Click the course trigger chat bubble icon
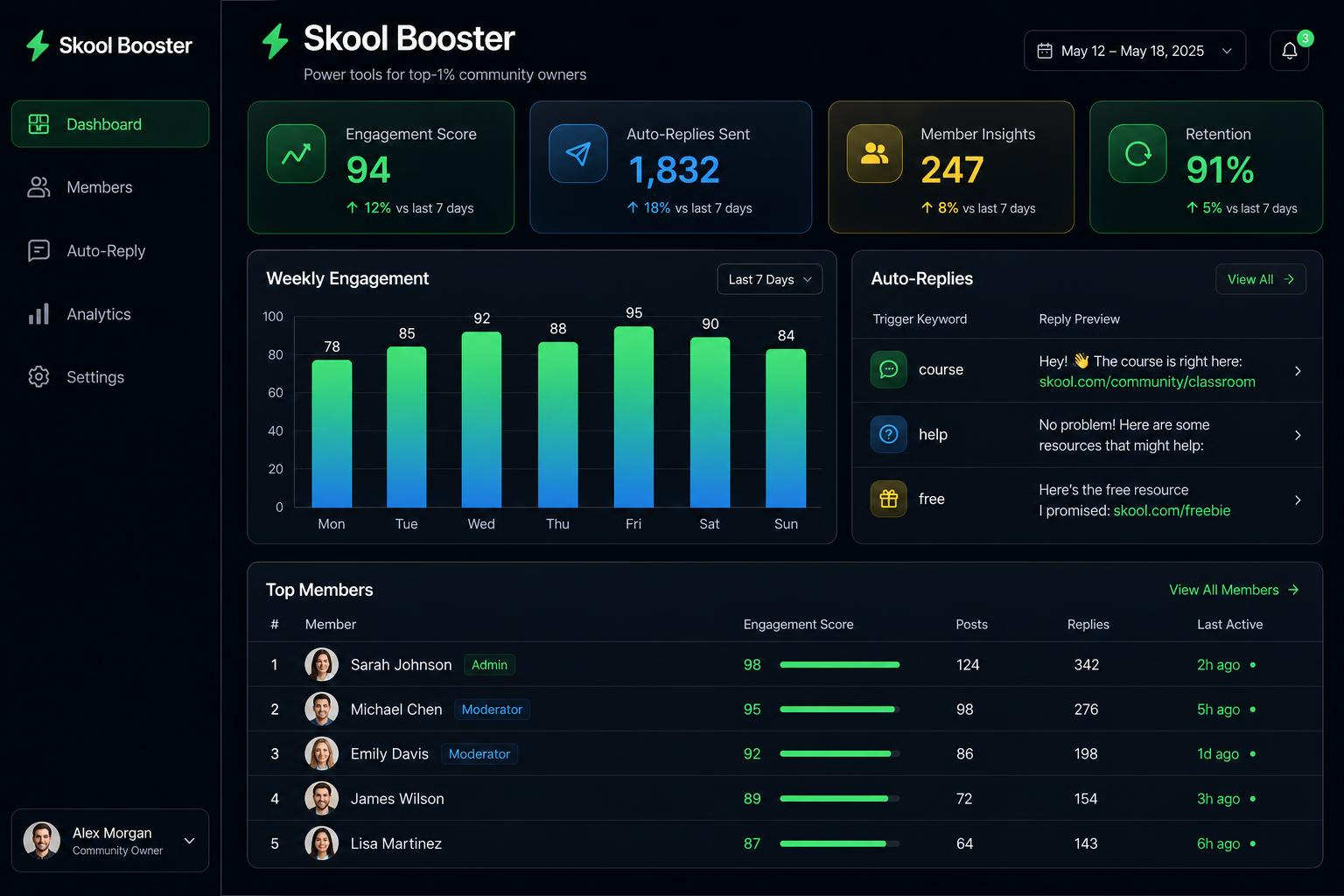This screenshot has height=896, width=1344. click(x=888, y=369)
